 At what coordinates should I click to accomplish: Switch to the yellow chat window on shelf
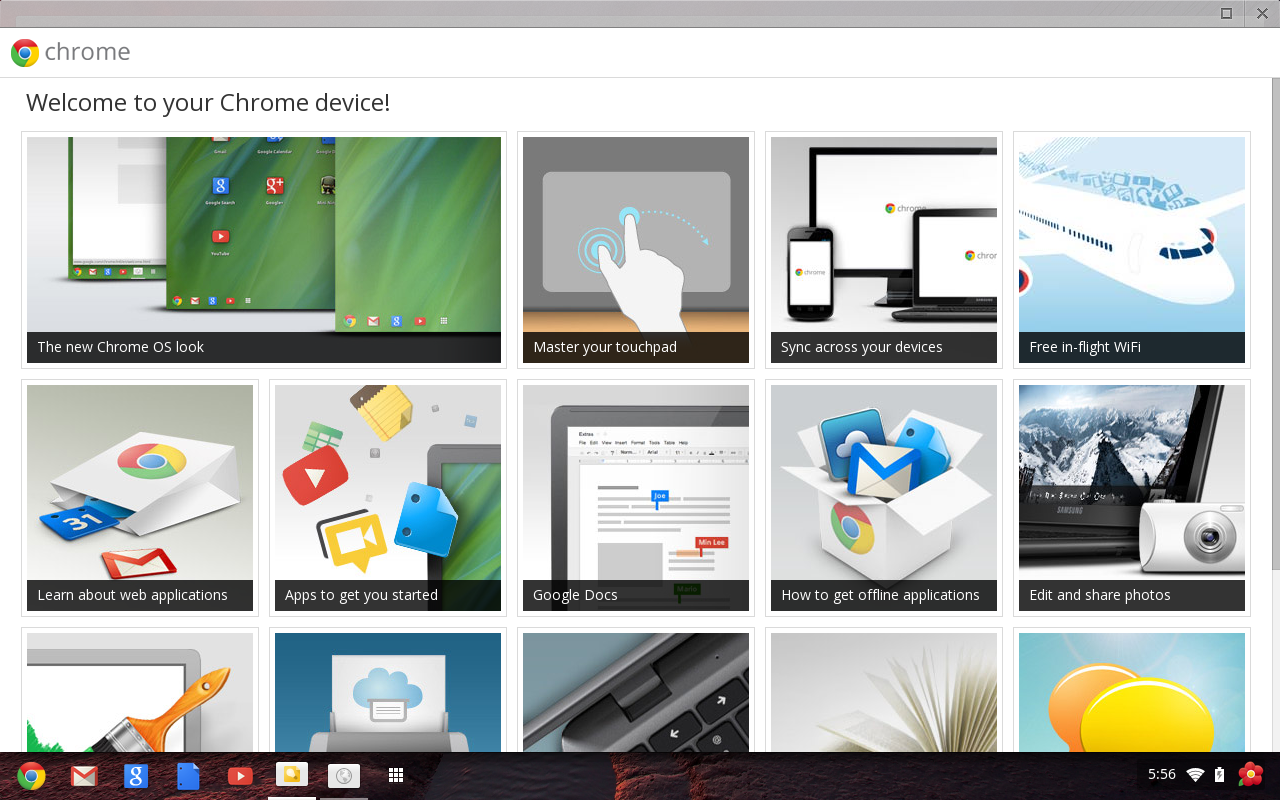(292, 775)
